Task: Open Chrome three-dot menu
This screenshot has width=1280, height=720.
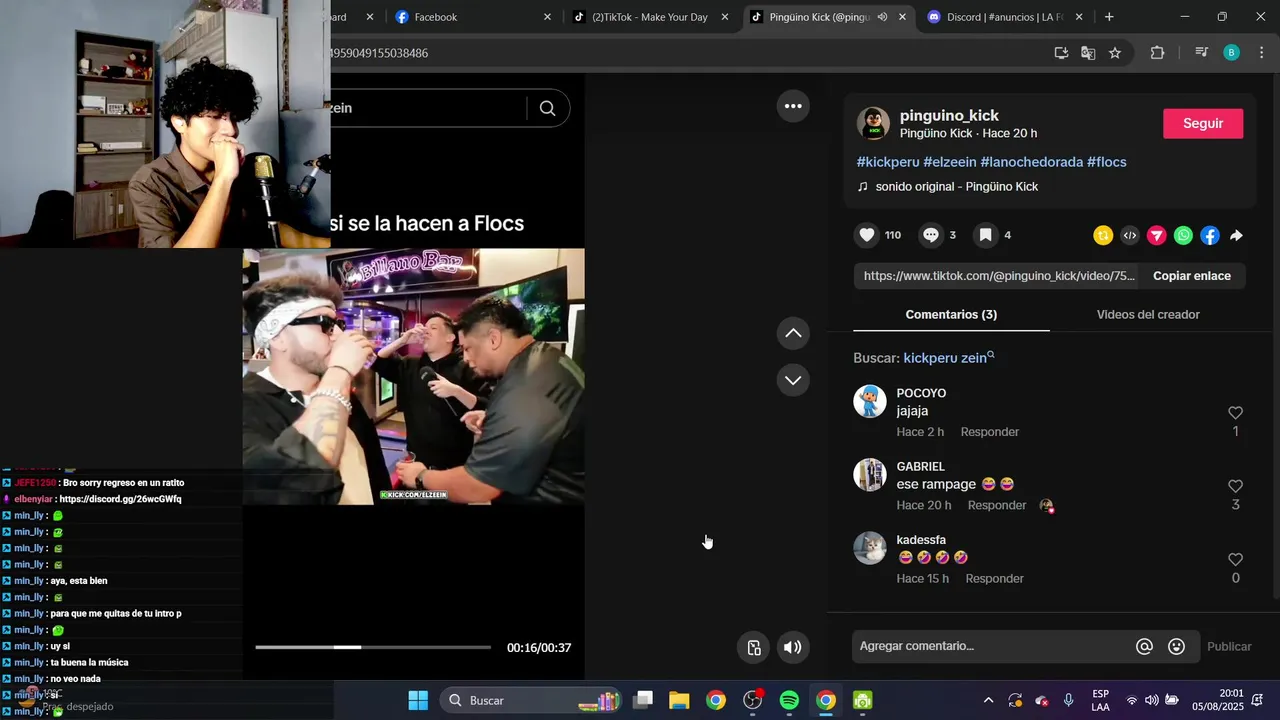Action: (x=1260, y=53)
